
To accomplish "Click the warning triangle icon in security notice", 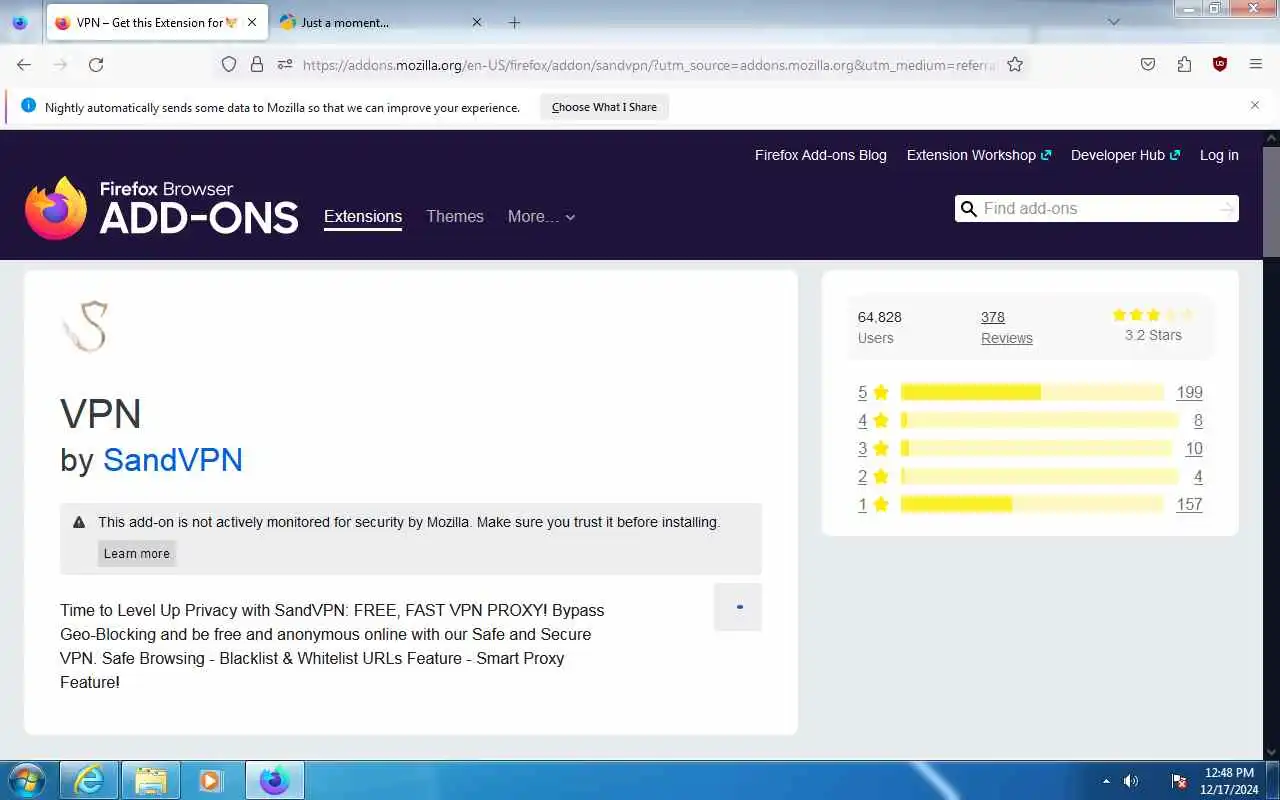I will point(79,522).
